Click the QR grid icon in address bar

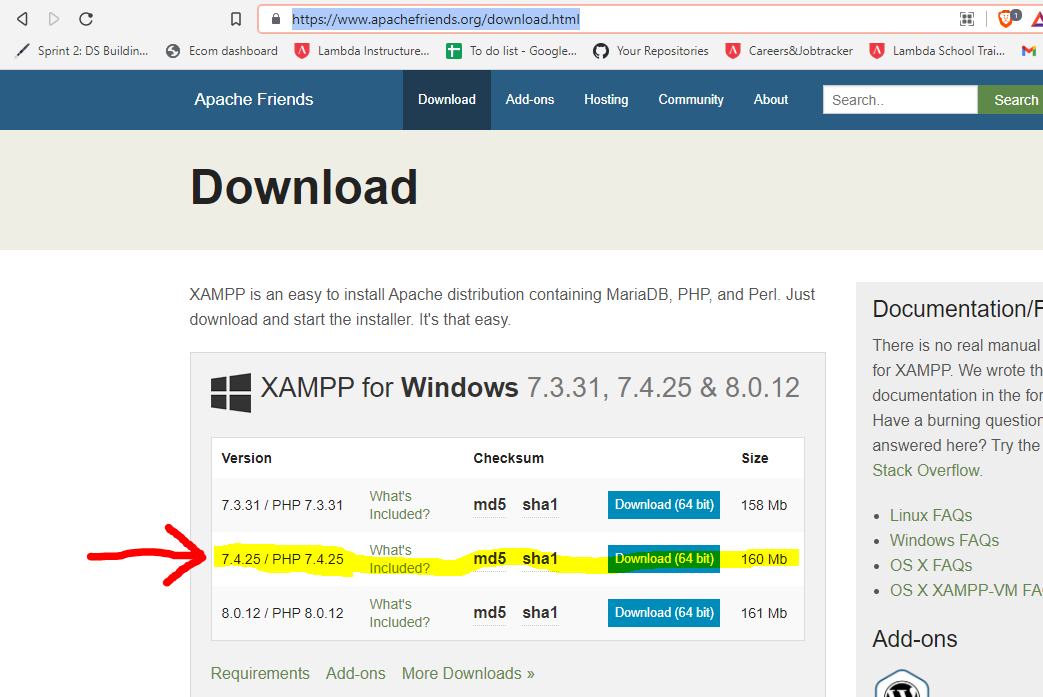967,19
